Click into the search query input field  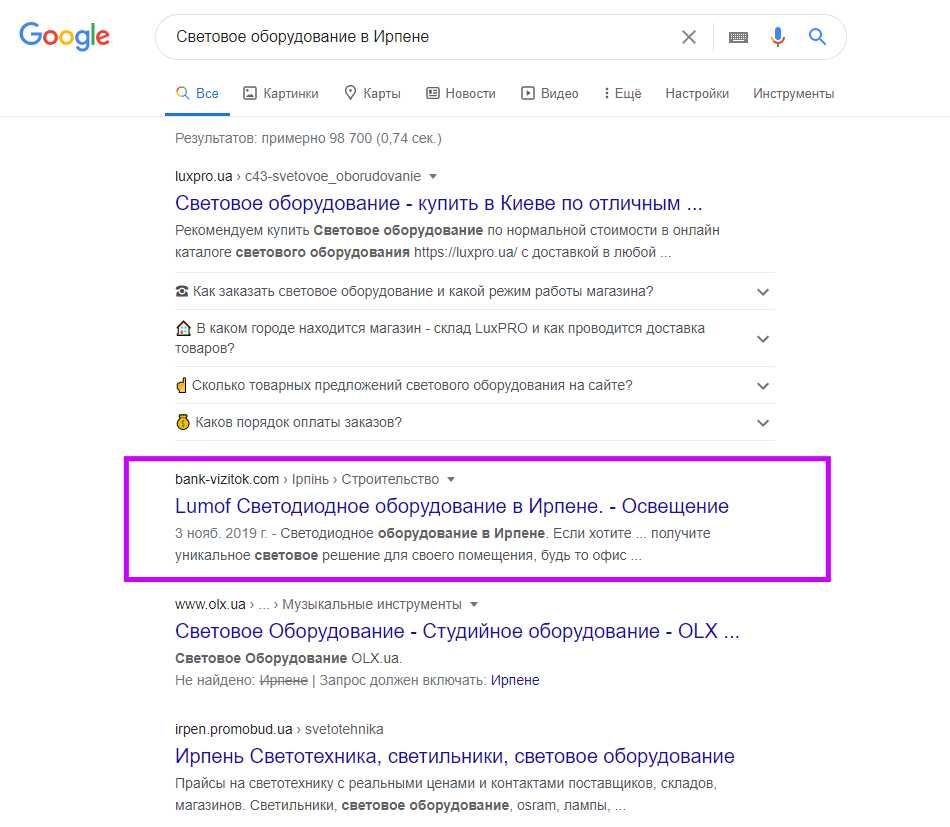(x=420, y=37)
